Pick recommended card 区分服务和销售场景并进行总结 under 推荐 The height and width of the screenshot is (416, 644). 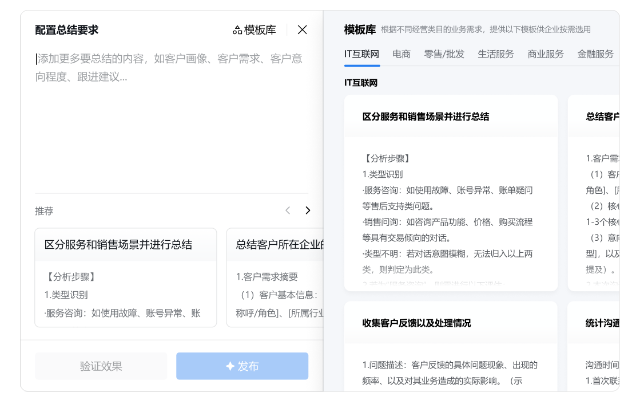124,275
